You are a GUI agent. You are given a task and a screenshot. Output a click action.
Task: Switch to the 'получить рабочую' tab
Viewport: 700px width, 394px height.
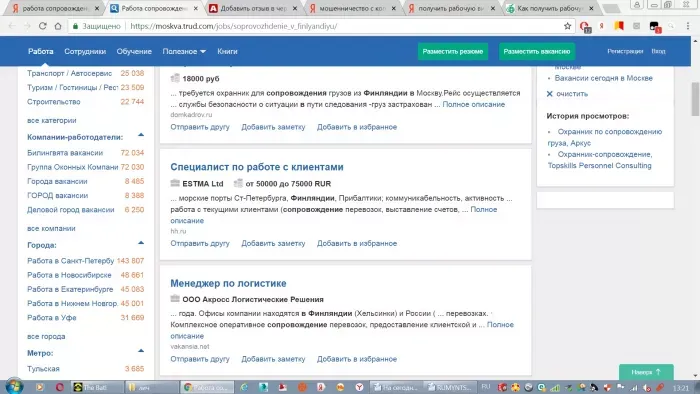451,8
